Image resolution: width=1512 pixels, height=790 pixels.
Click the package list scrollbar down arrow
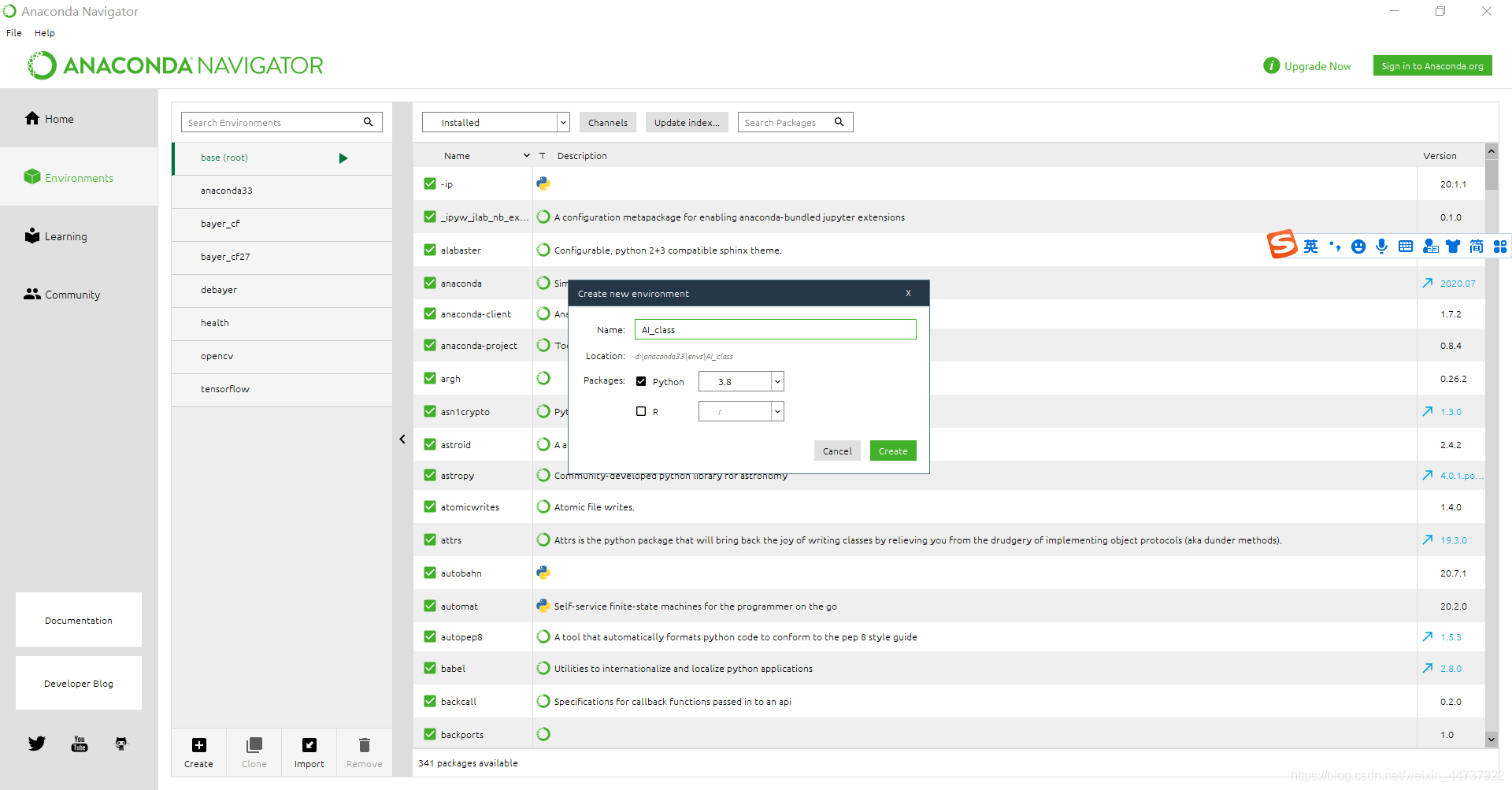[1491, 740]
